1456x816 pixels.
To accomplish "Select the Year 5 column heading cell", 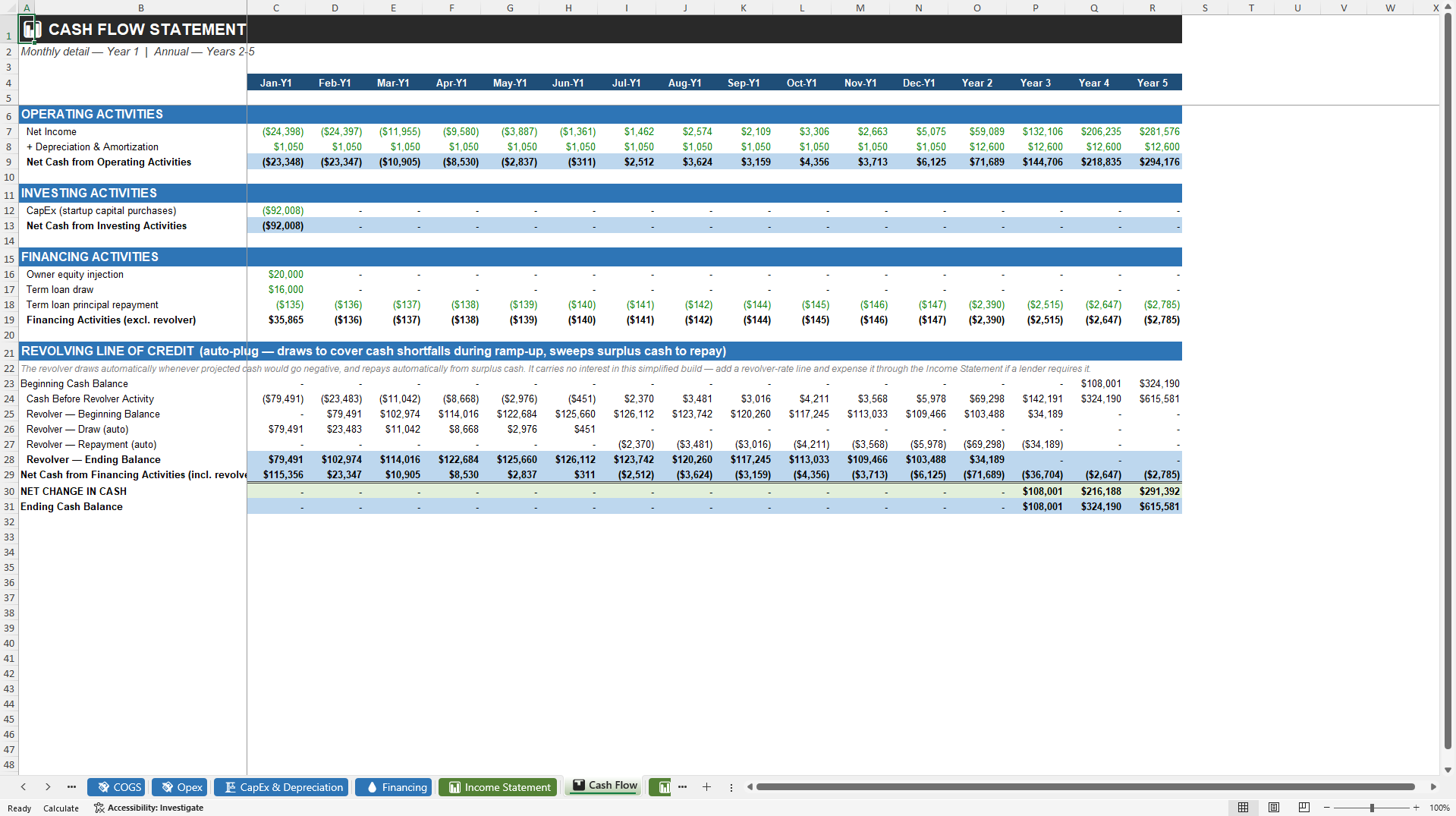I will pyautogui.click(x=1153, y=83).
